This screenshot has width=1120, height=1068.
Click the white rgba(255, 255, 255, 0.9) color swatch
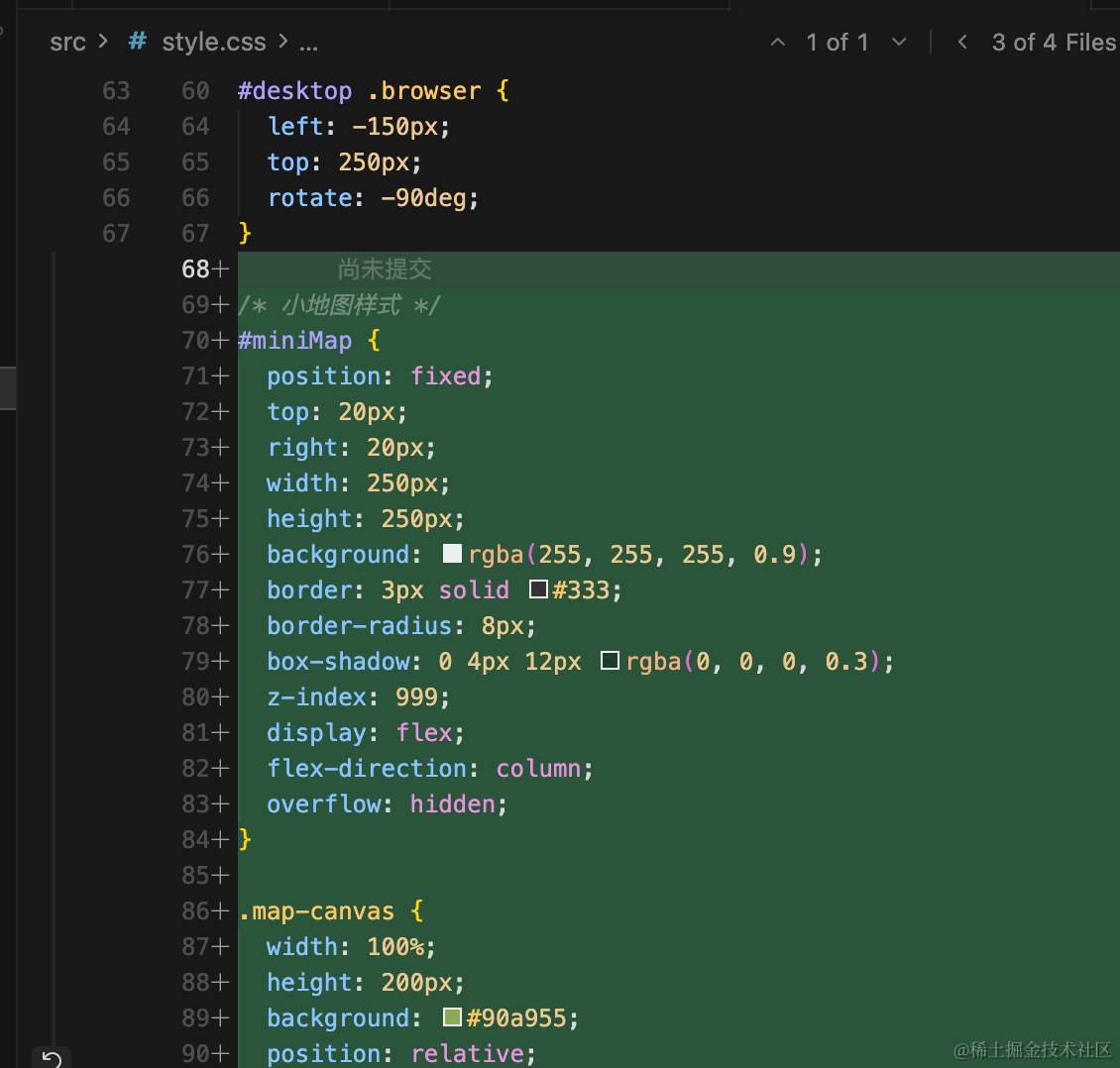452,553
